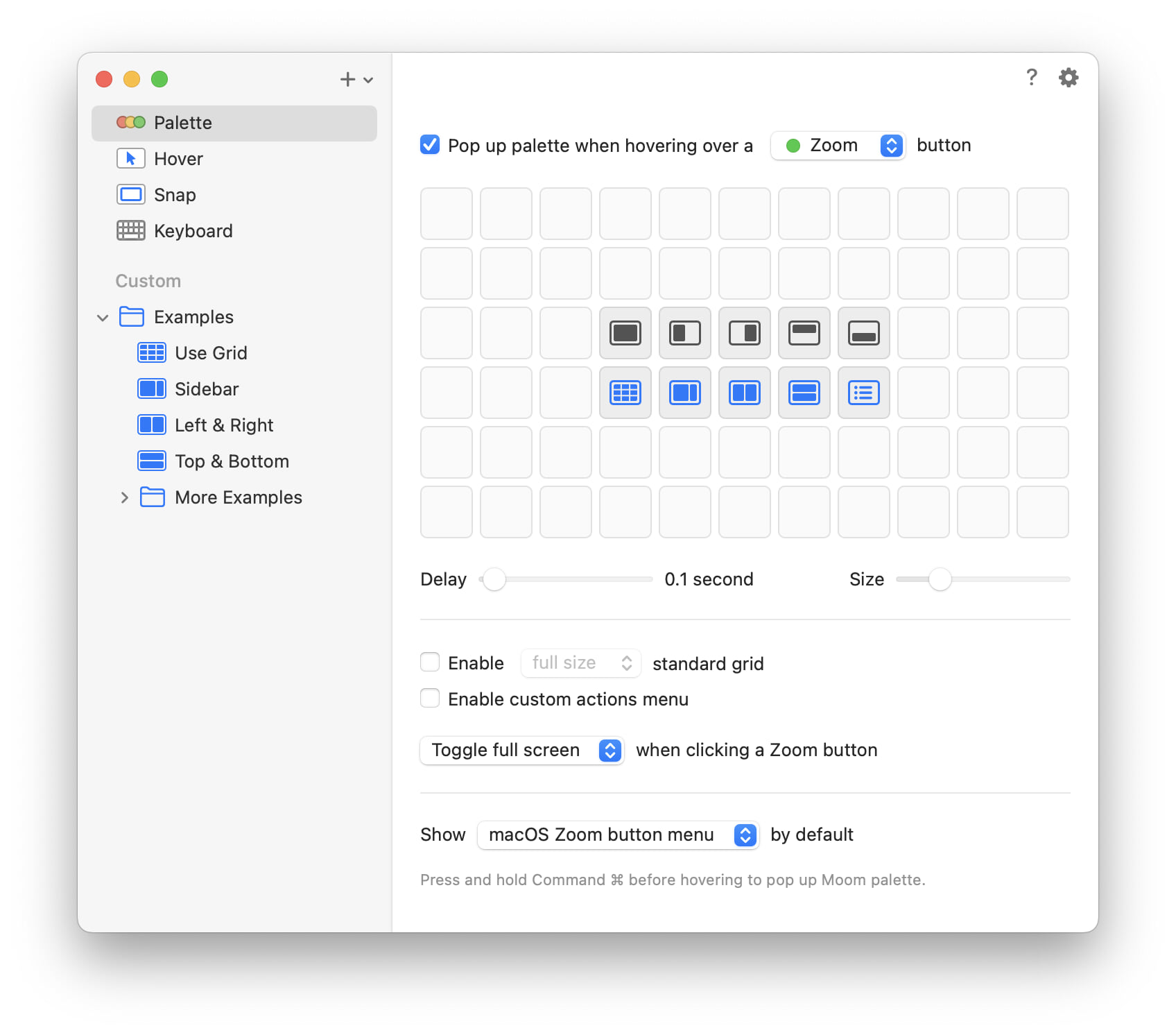This screenshot has height=1035, width=1176.
Task: Open macOS Zoom button menu dropdown
Action: pyautogui.click(x=617, y=835)
